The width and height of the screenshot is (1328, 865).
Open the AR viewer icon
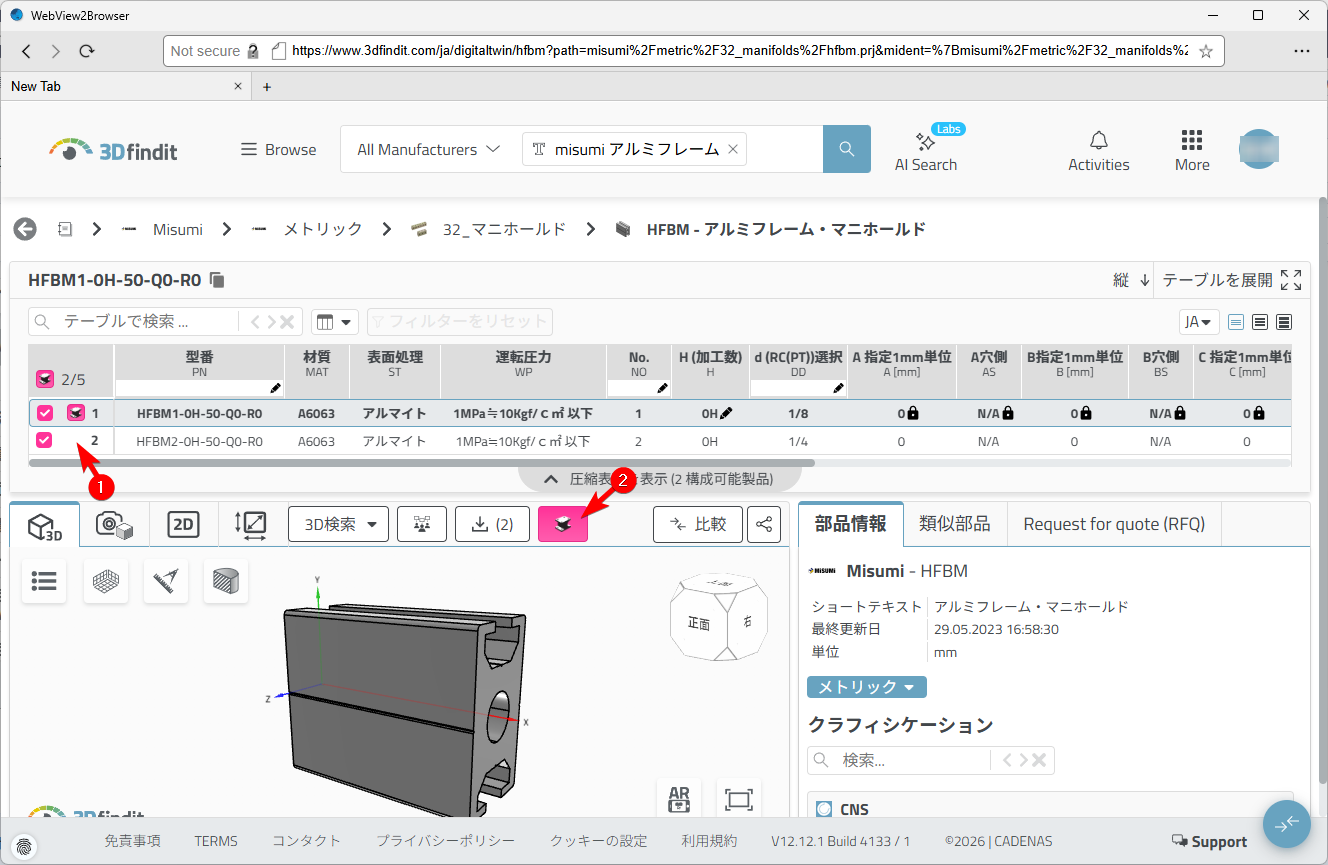(679, 799)
